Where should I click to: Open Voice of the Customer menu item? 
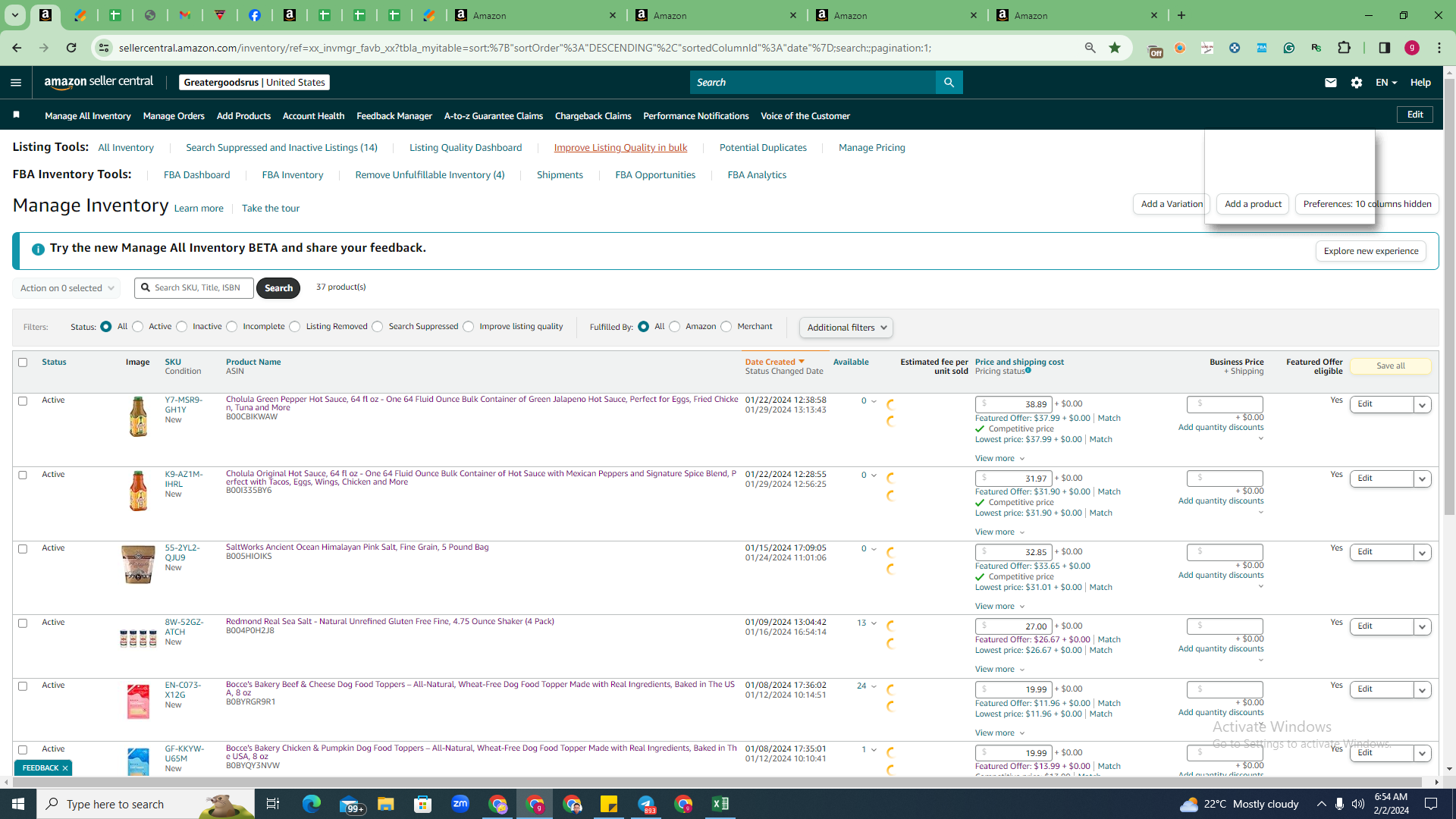(805, 116)
